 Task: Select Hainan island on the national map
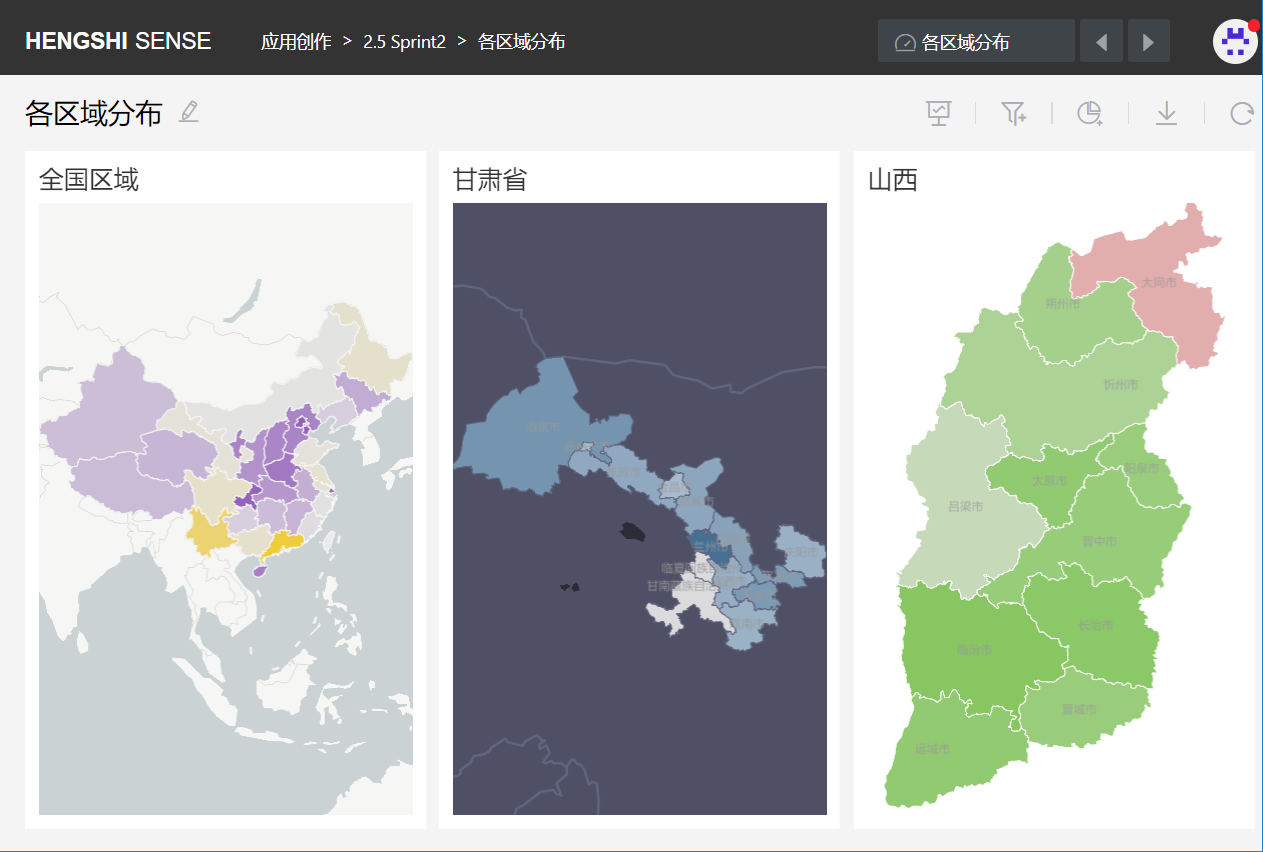click(x=258, y=572)
